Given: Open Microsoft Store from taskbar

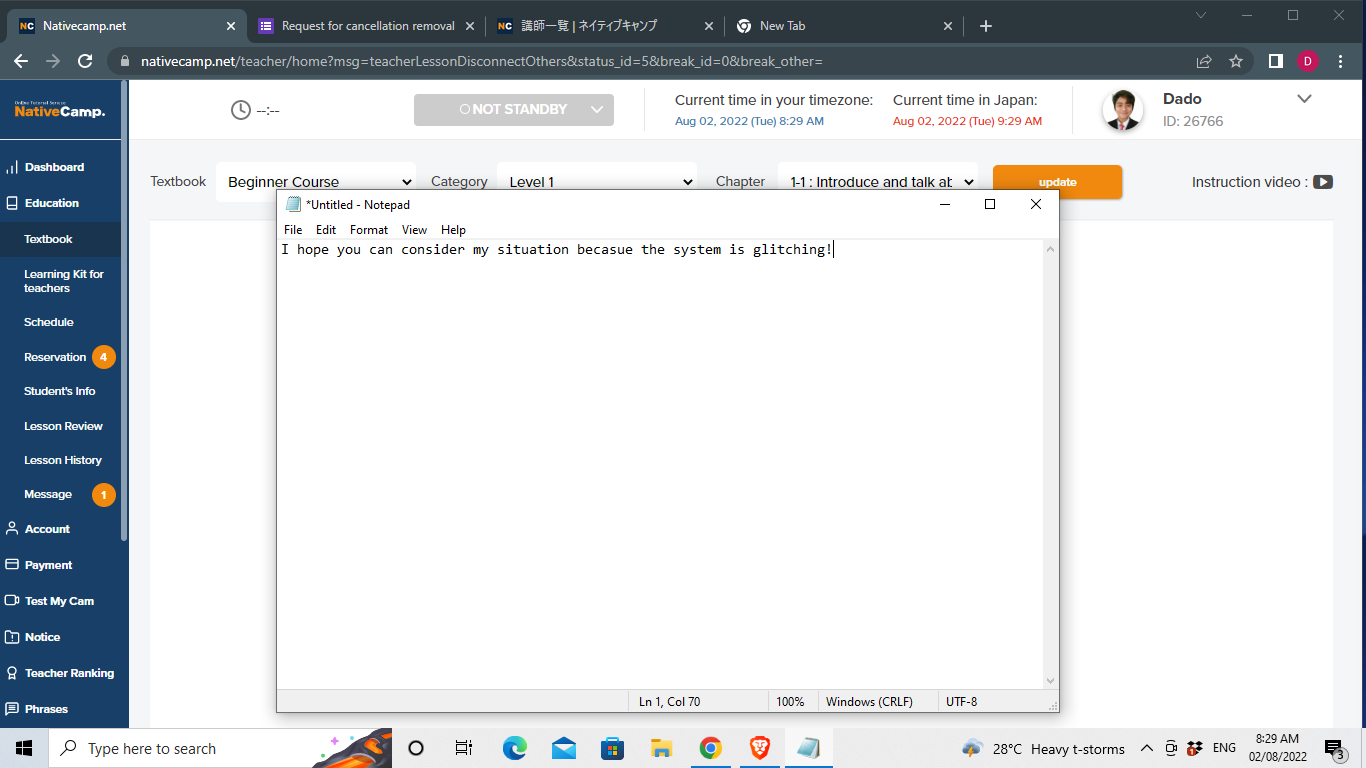Looking at the screenshot, I should 612,748.
